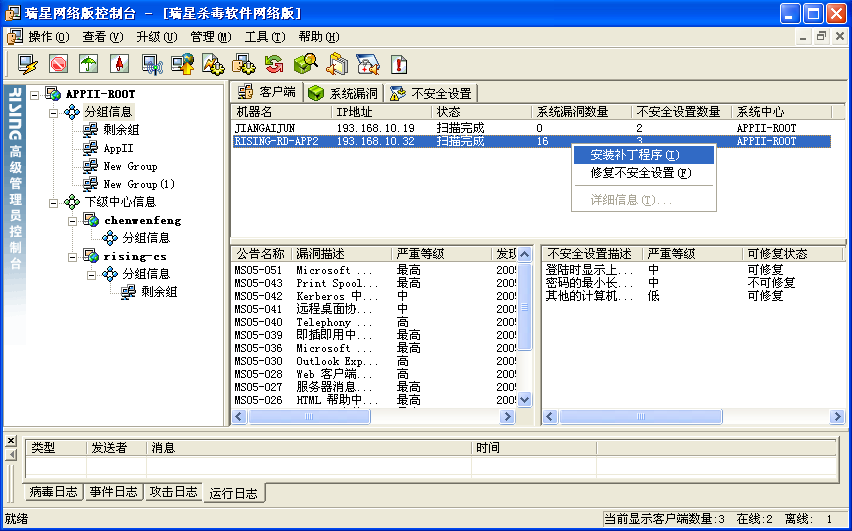Close the log panel with X button
The image size is (852, 531).
pos(11,441)
